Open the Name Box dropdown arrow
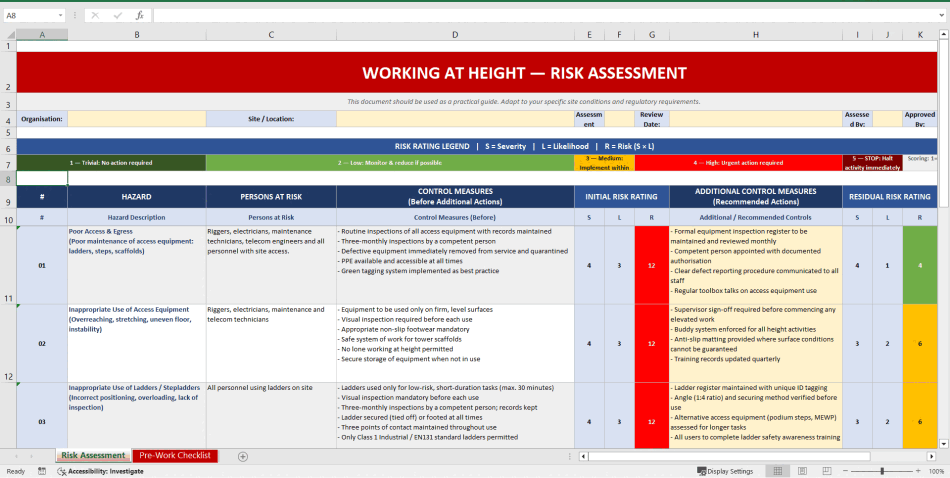 (62, 16)
